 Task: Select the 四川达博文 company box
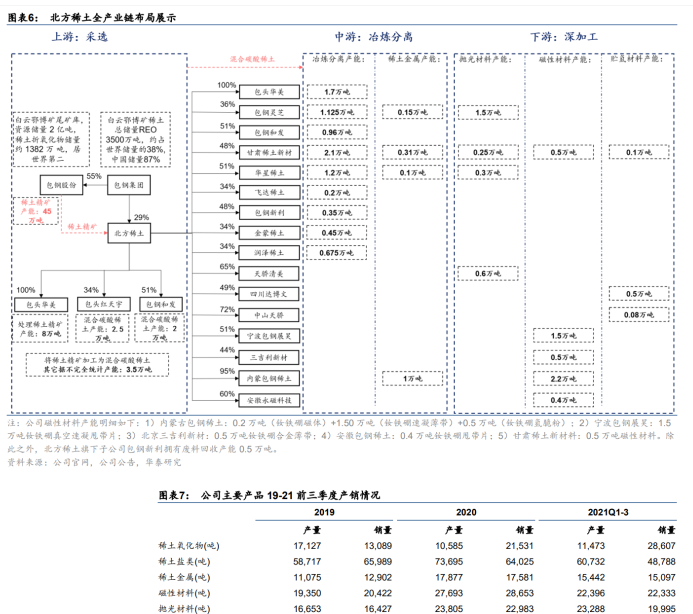point(269,294)
